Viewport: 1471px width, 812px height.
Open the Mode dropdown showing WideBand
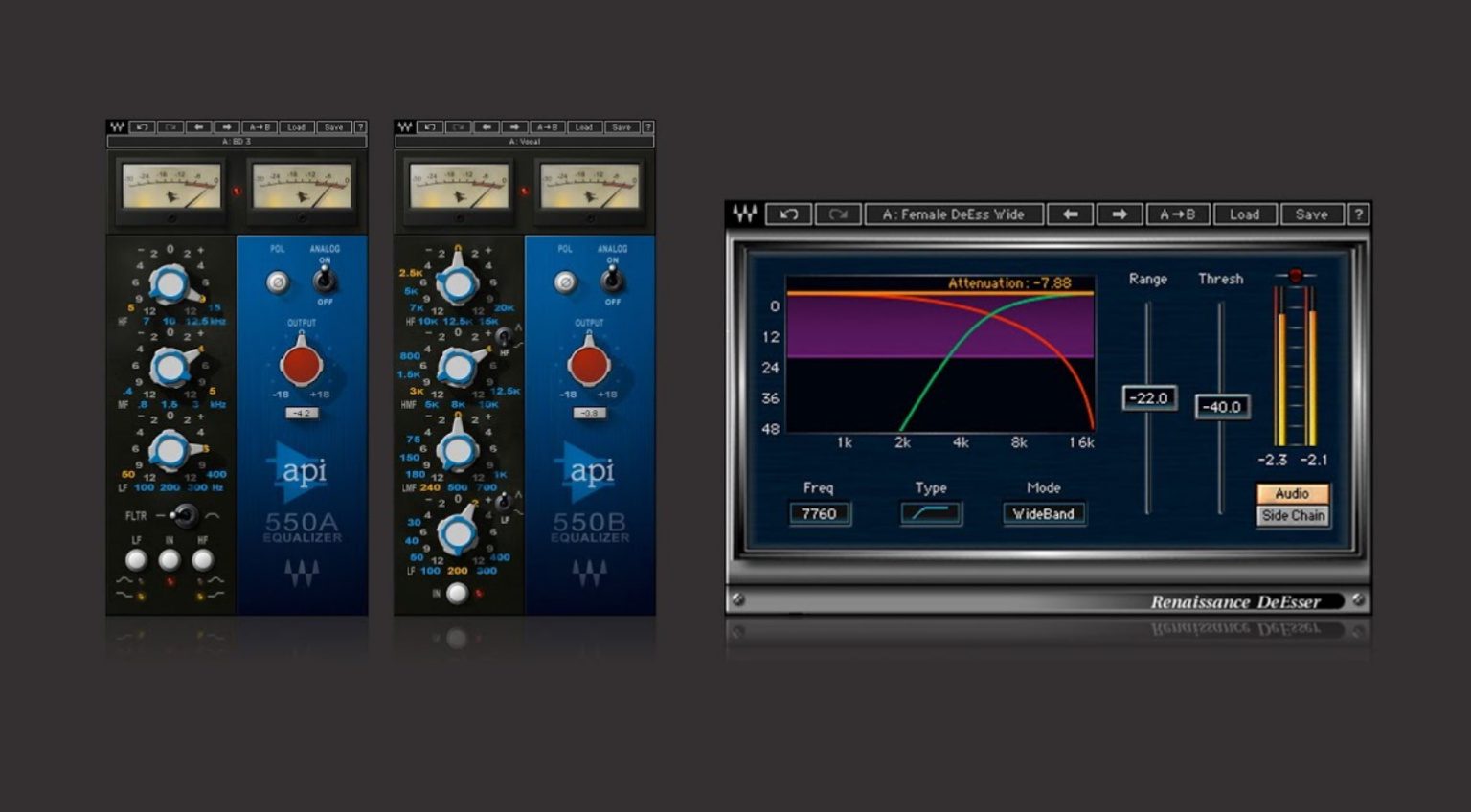tap(1043, 513)
